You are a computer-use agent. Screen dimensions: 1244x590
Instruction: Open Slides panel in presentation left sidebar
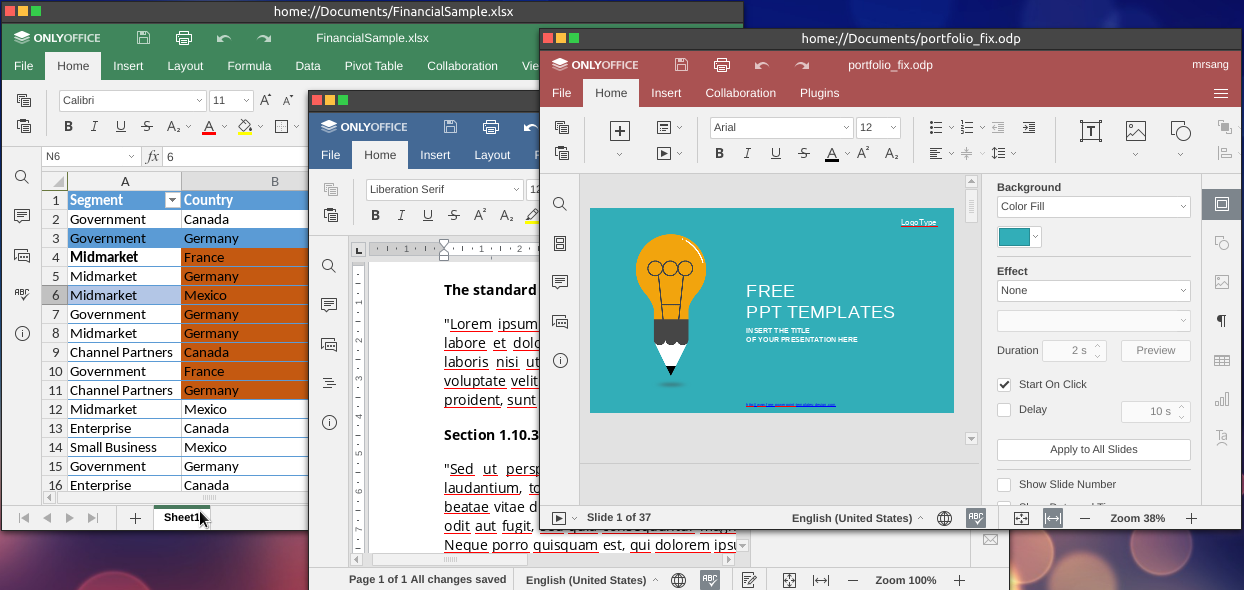click(560, 243)
